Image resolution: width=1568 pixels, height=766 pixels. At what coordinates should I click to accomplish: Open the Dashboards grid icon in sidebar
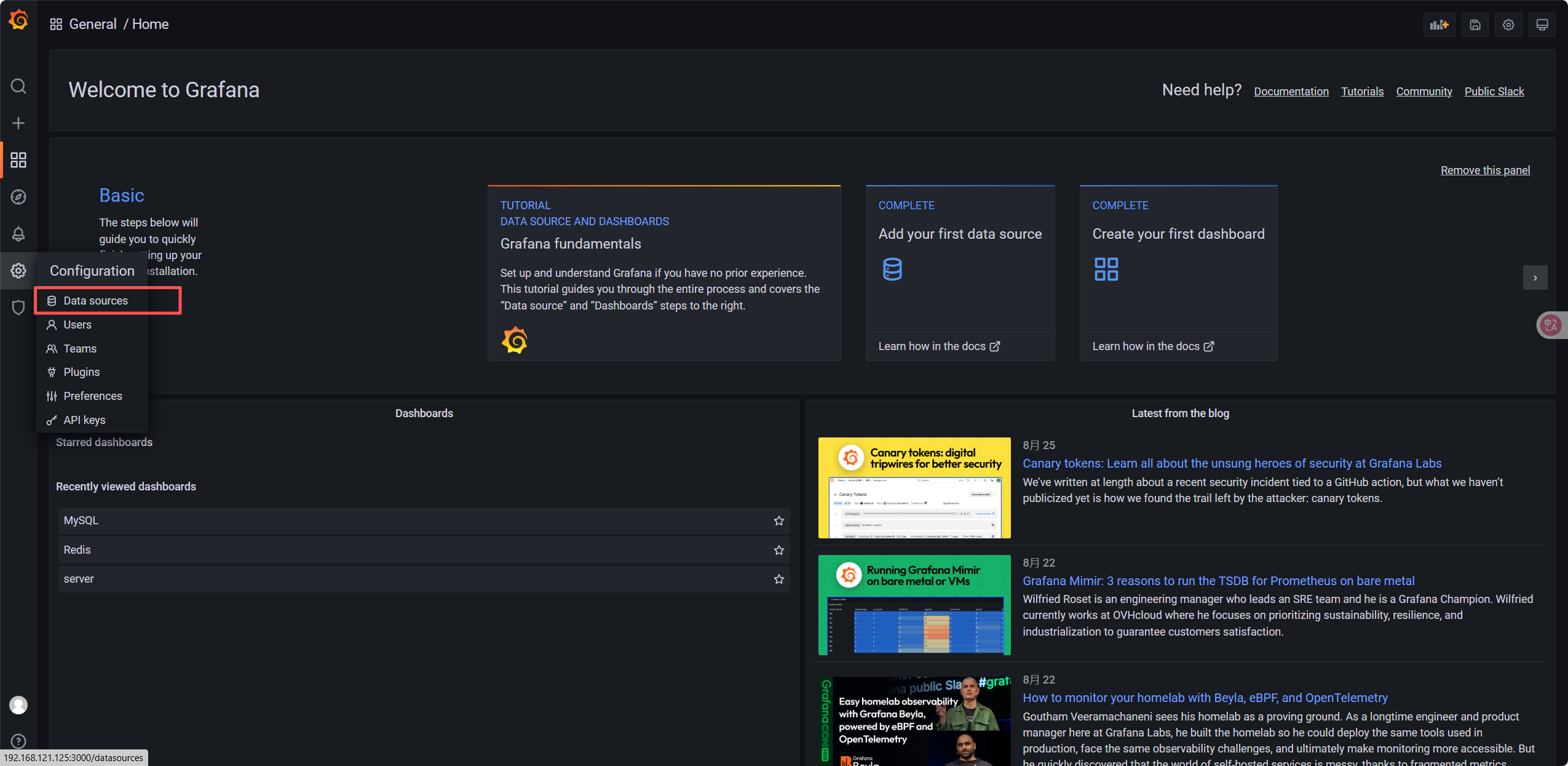pyautogui.click(x=18, y=160)
